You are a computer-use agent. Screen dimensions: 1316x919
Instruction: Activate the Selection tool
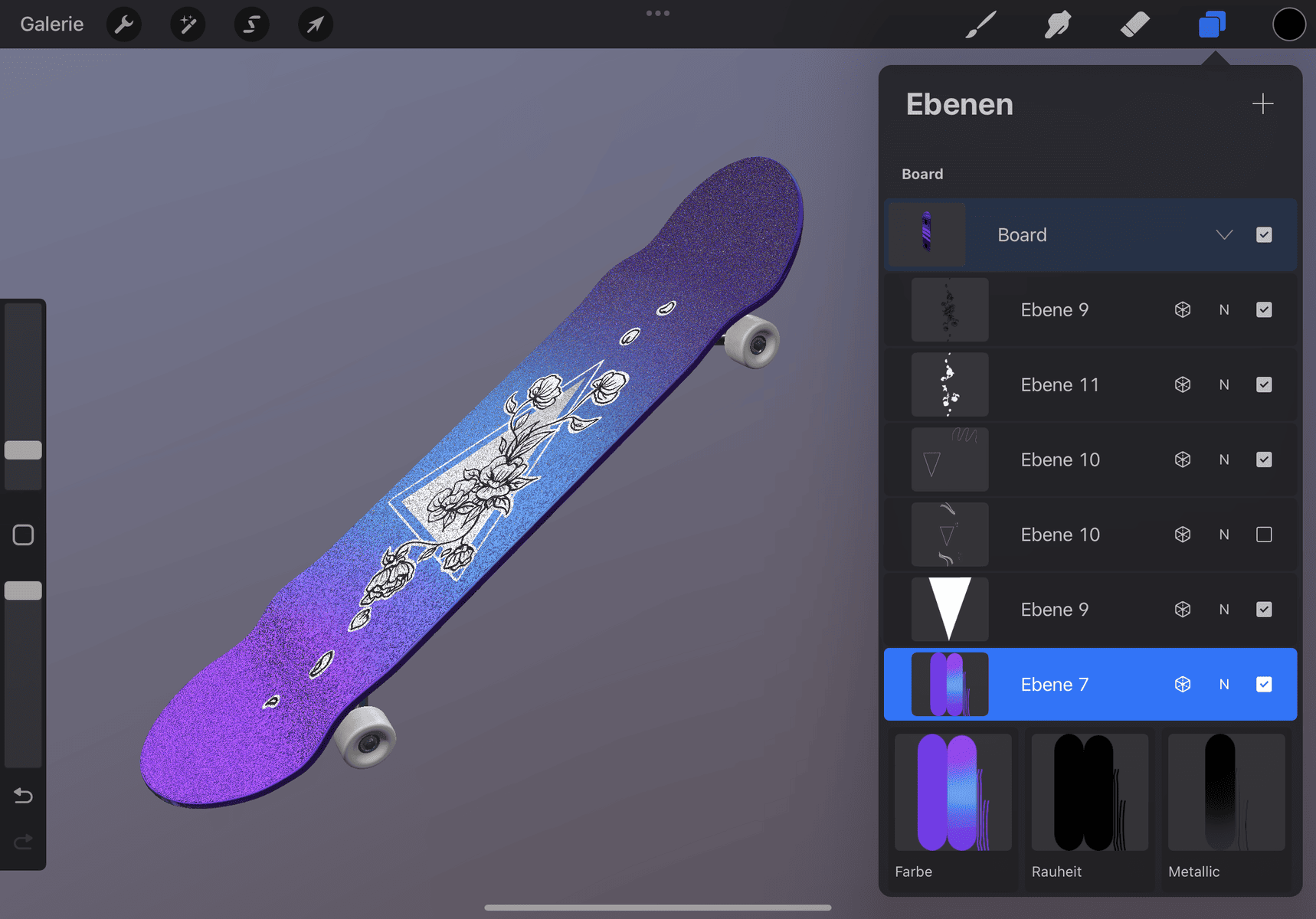pos(251,25)
